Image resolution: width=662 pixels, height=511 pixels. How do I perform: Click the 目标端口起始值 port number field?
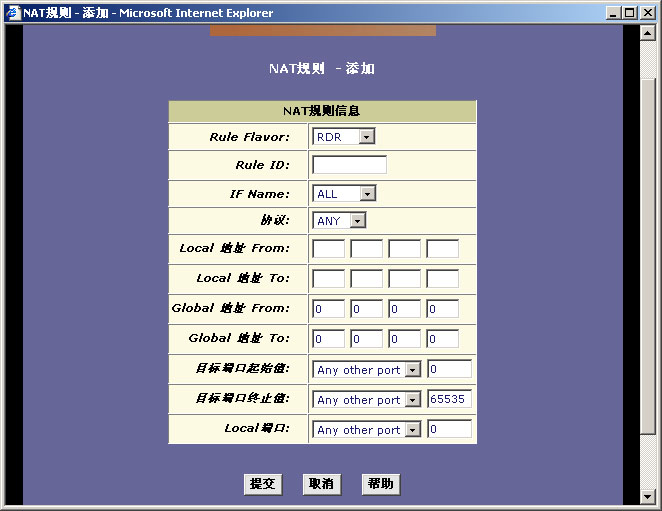pos(450,369)
